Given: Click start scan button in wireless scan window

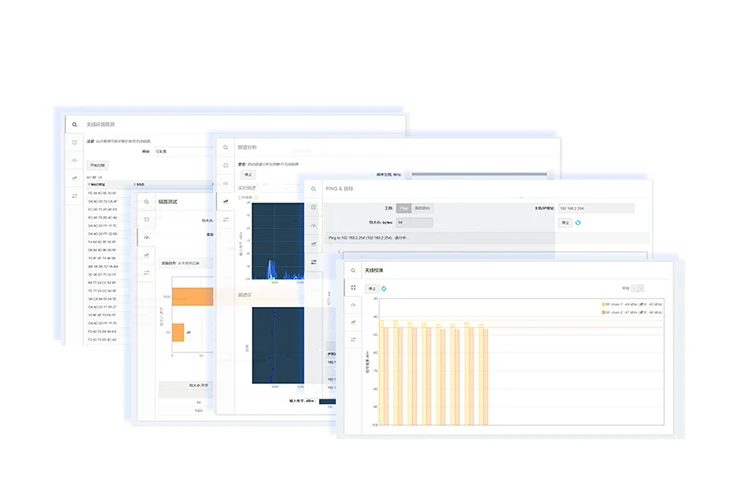Looking at the screenshot, I should [98, 165].
